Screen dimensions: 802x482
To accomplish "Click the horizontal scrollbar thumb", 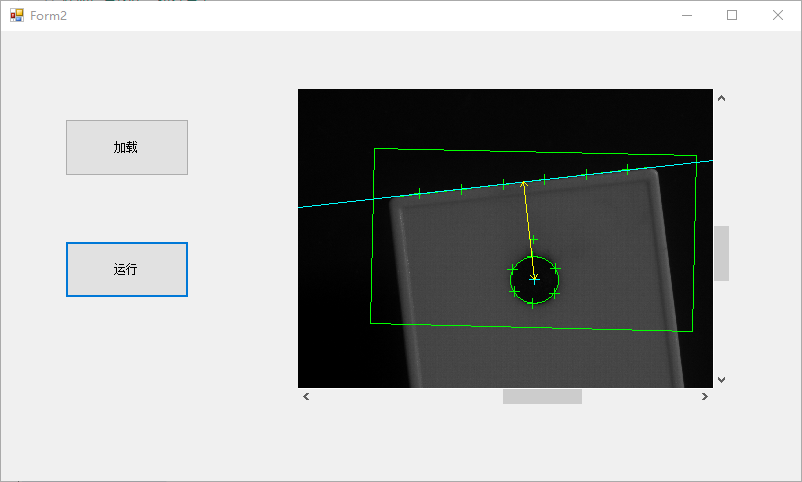I will pos(542,397).
